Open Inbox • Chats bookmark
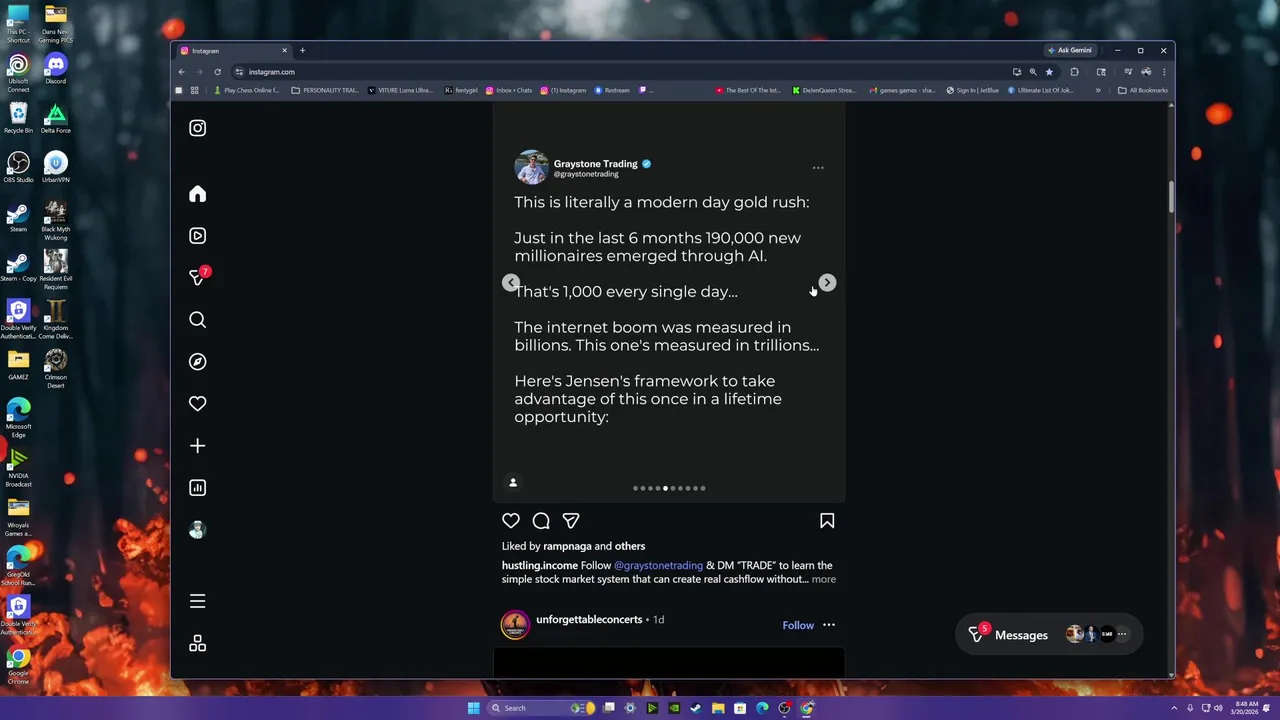This screenshot has height=720, width=1280. pyautogui.click(x=509, y=90)
